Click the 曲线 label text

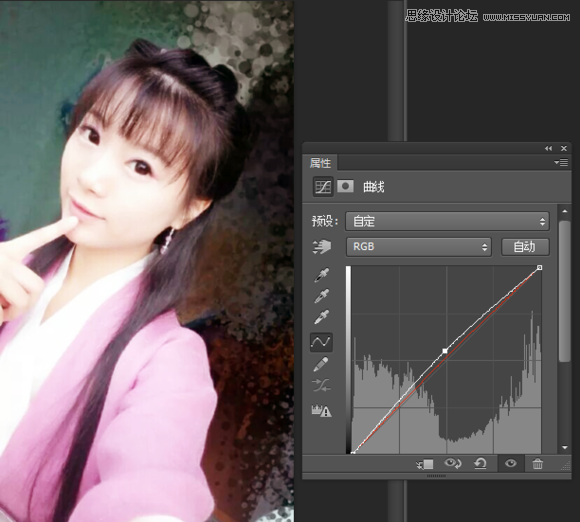pyautogui.click(x=374, y=187)
